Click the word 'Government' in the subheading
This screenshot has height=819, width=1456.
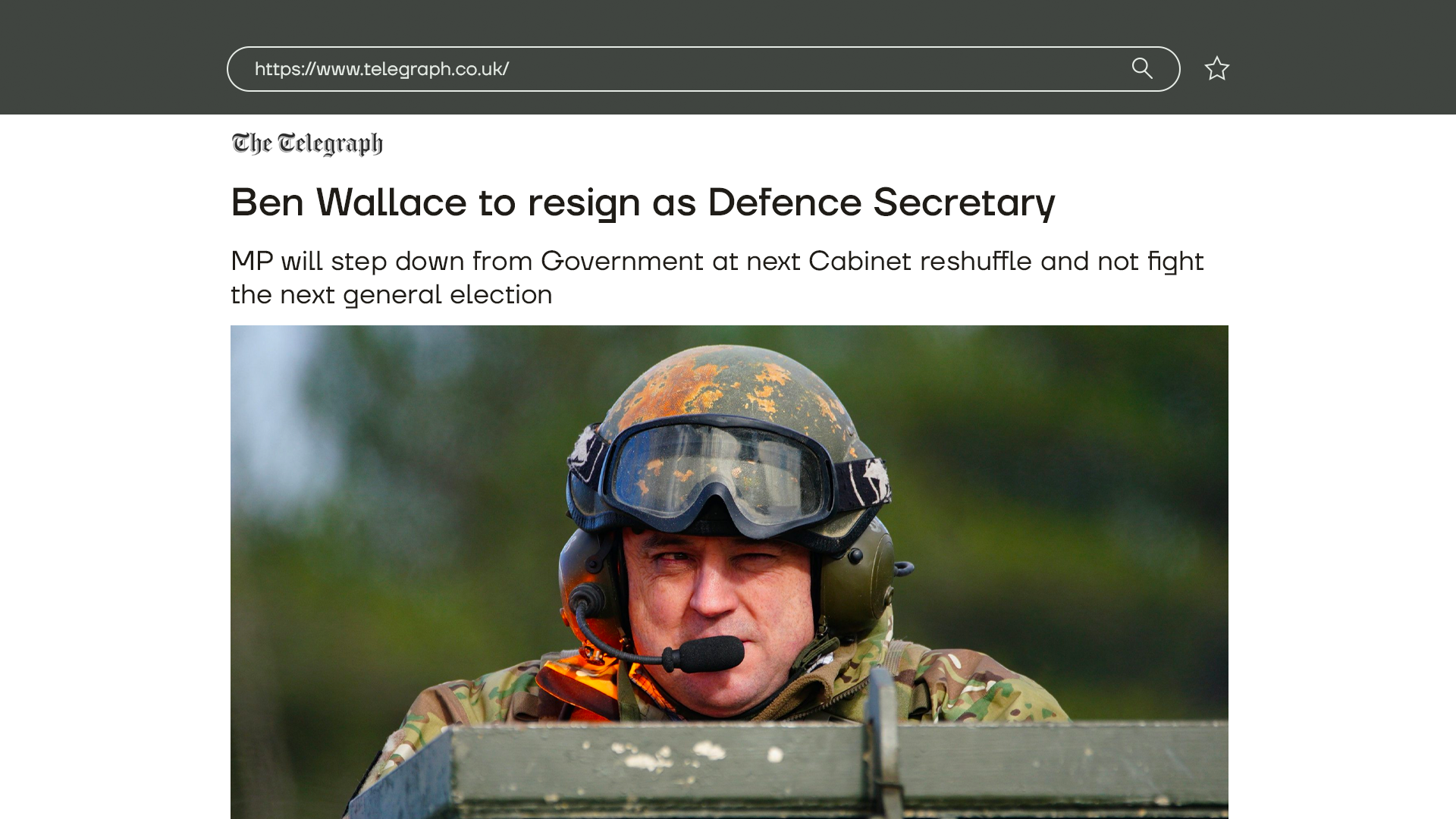(x=622, y=261)
